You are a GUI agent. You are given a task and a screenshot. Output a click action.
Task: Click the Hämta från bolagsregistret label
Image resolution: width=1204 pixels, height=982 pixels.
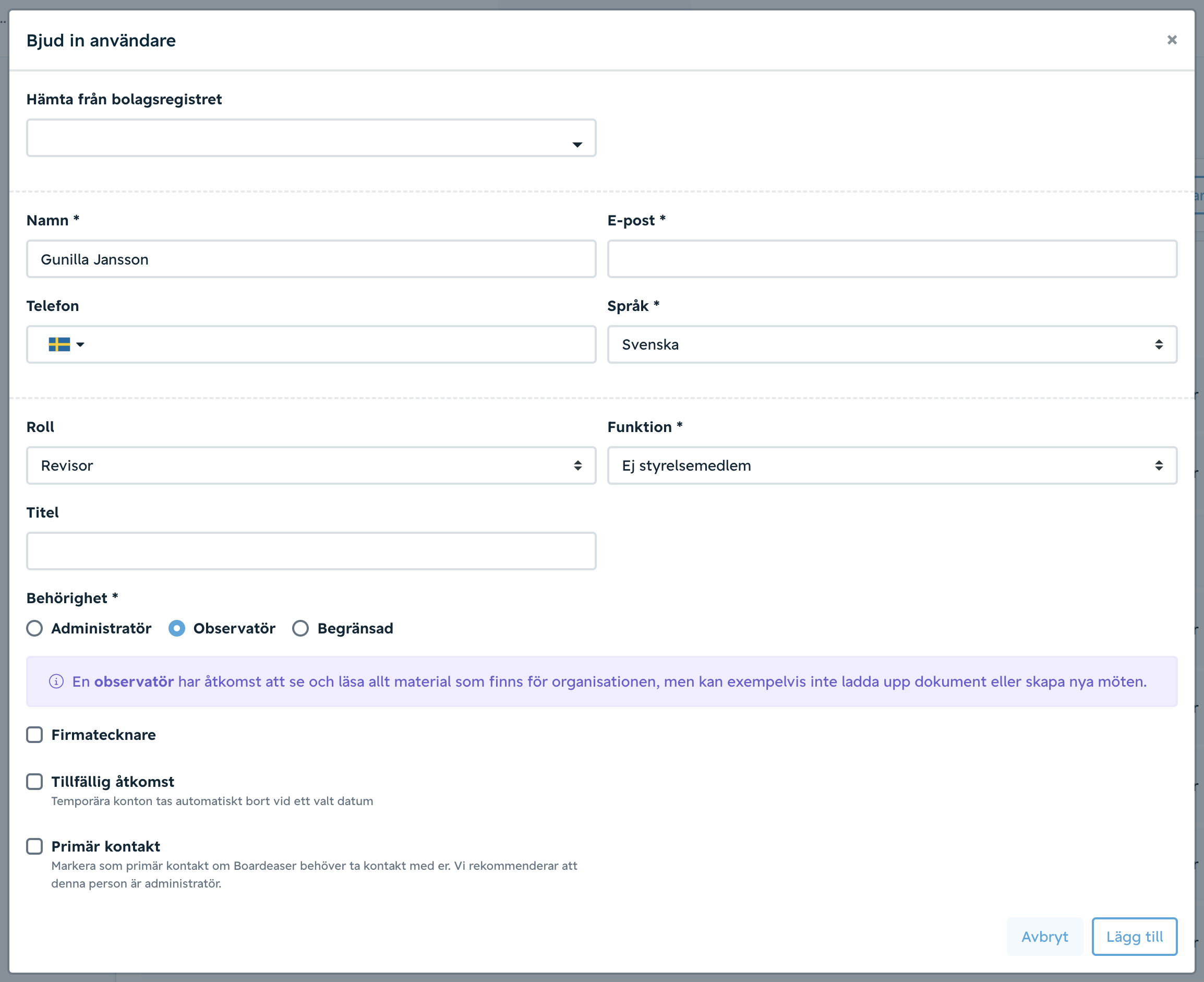click(124, 100)
